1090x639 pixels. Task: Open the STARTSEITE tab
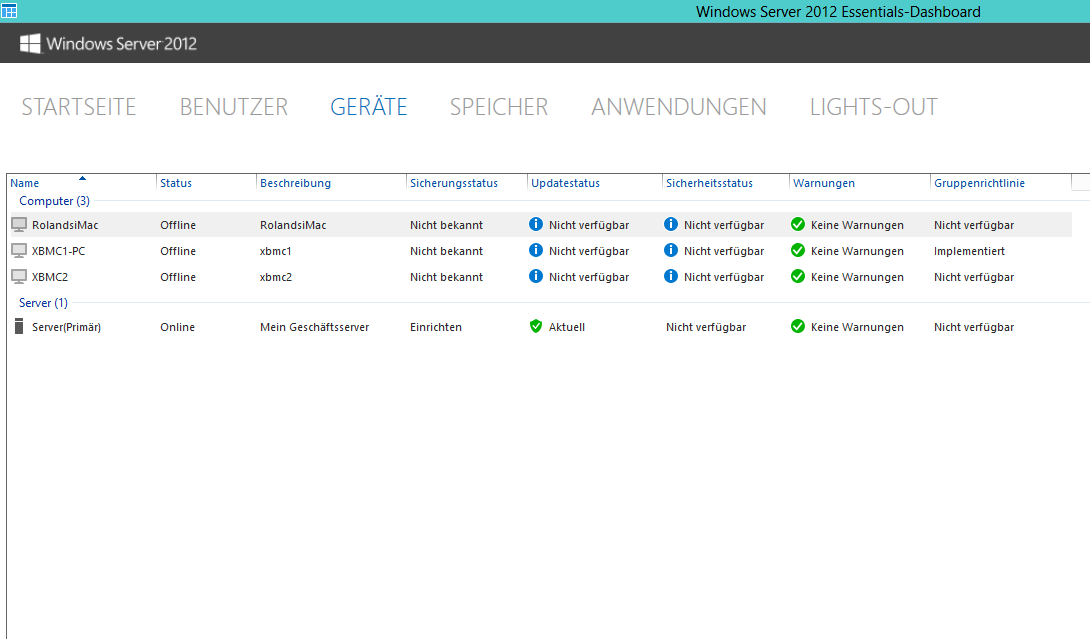tap(79, 107)
